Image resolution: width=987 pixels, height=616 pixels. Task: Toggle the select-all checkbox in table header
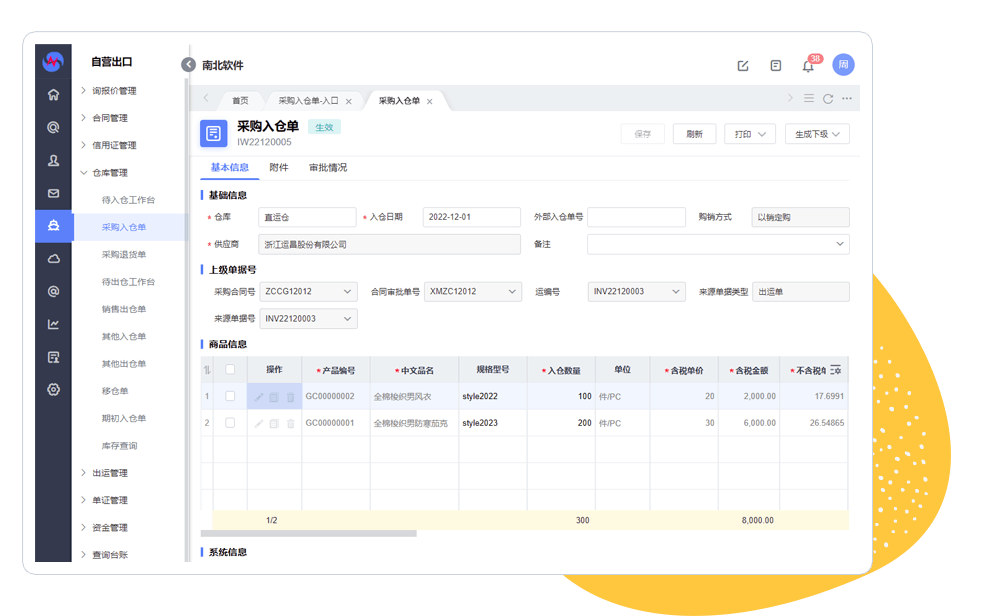230,370
